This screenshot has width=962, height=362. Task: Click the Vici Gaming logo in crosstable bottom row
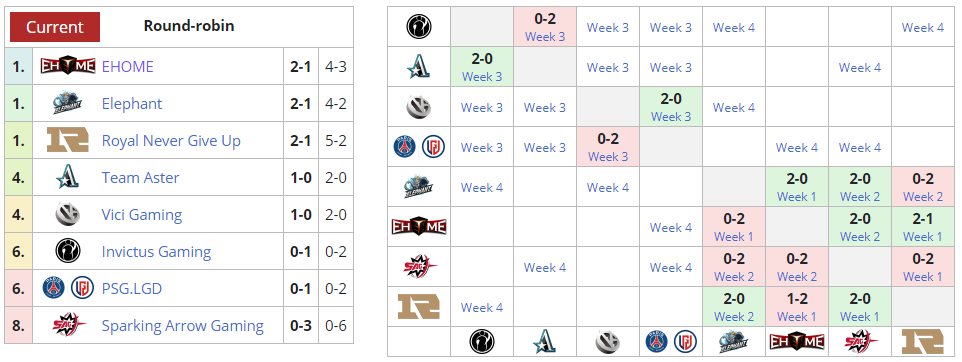607,341
